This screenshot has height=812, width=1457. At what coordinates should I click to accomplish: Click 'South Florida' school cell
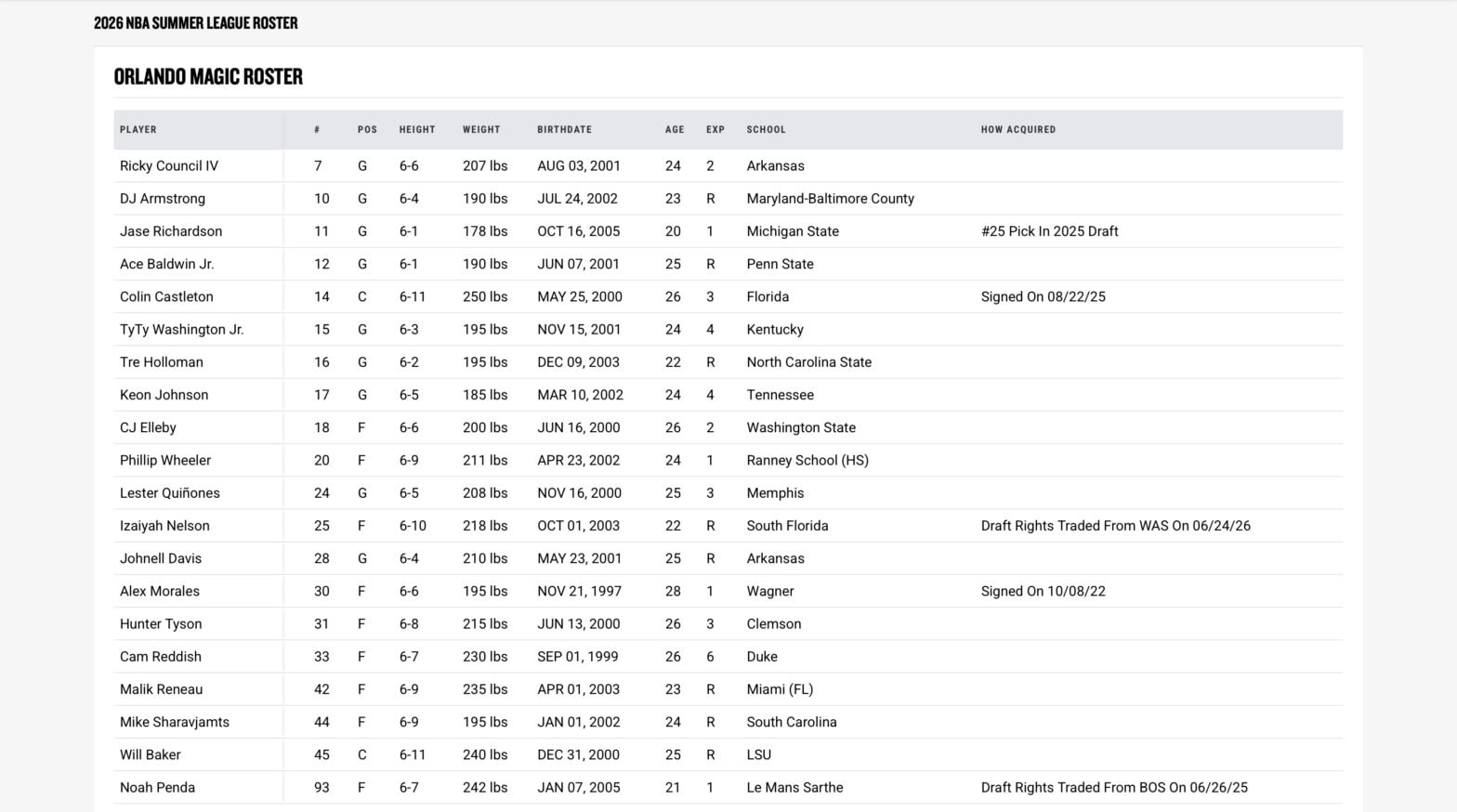coord(788,525)
